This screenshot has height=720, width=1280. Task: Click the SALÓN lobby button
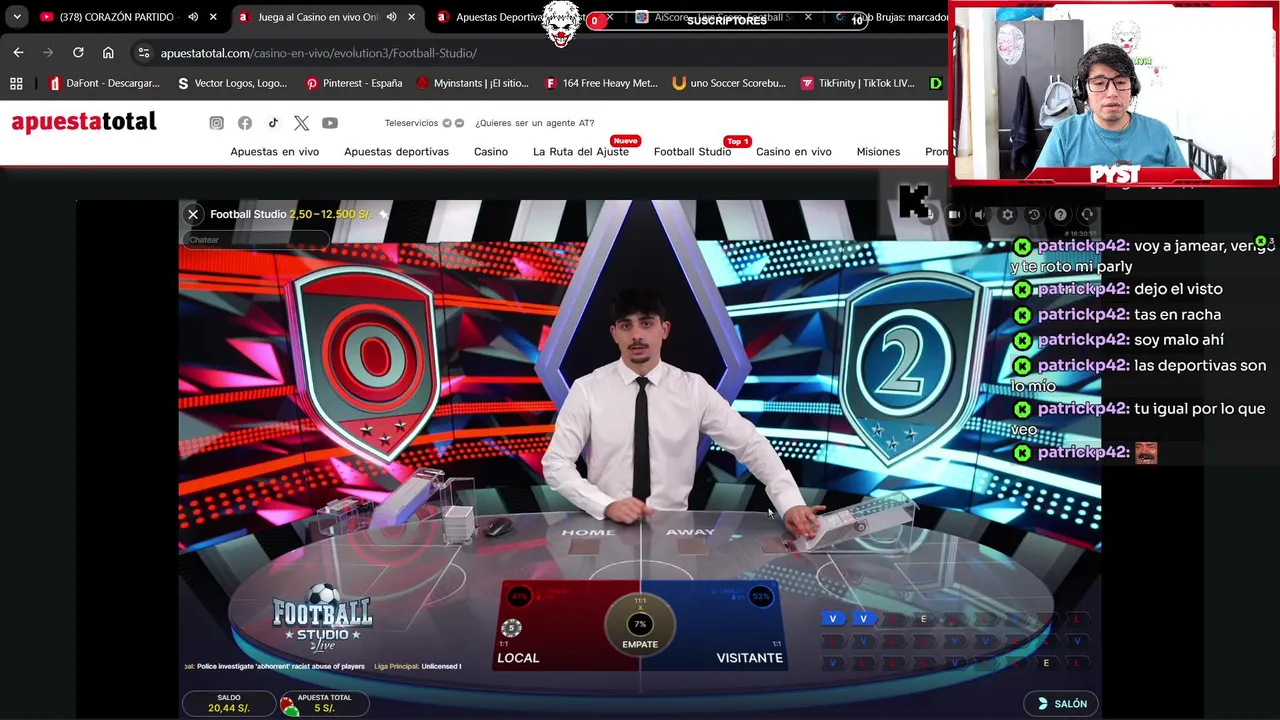point(1061,704)
